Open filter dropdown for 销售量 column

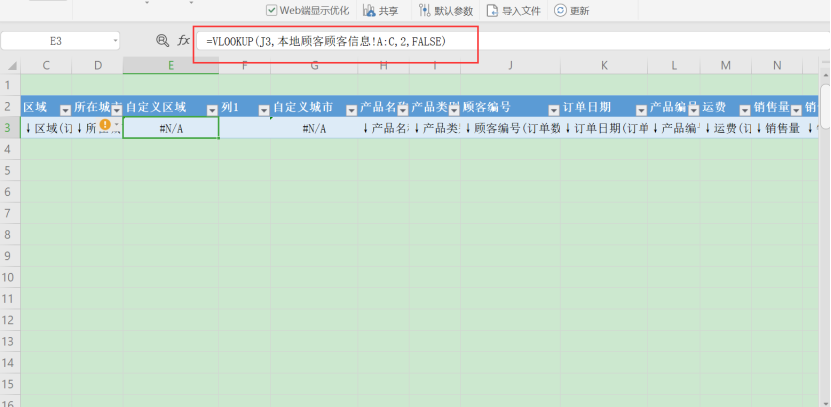point(796,110)
